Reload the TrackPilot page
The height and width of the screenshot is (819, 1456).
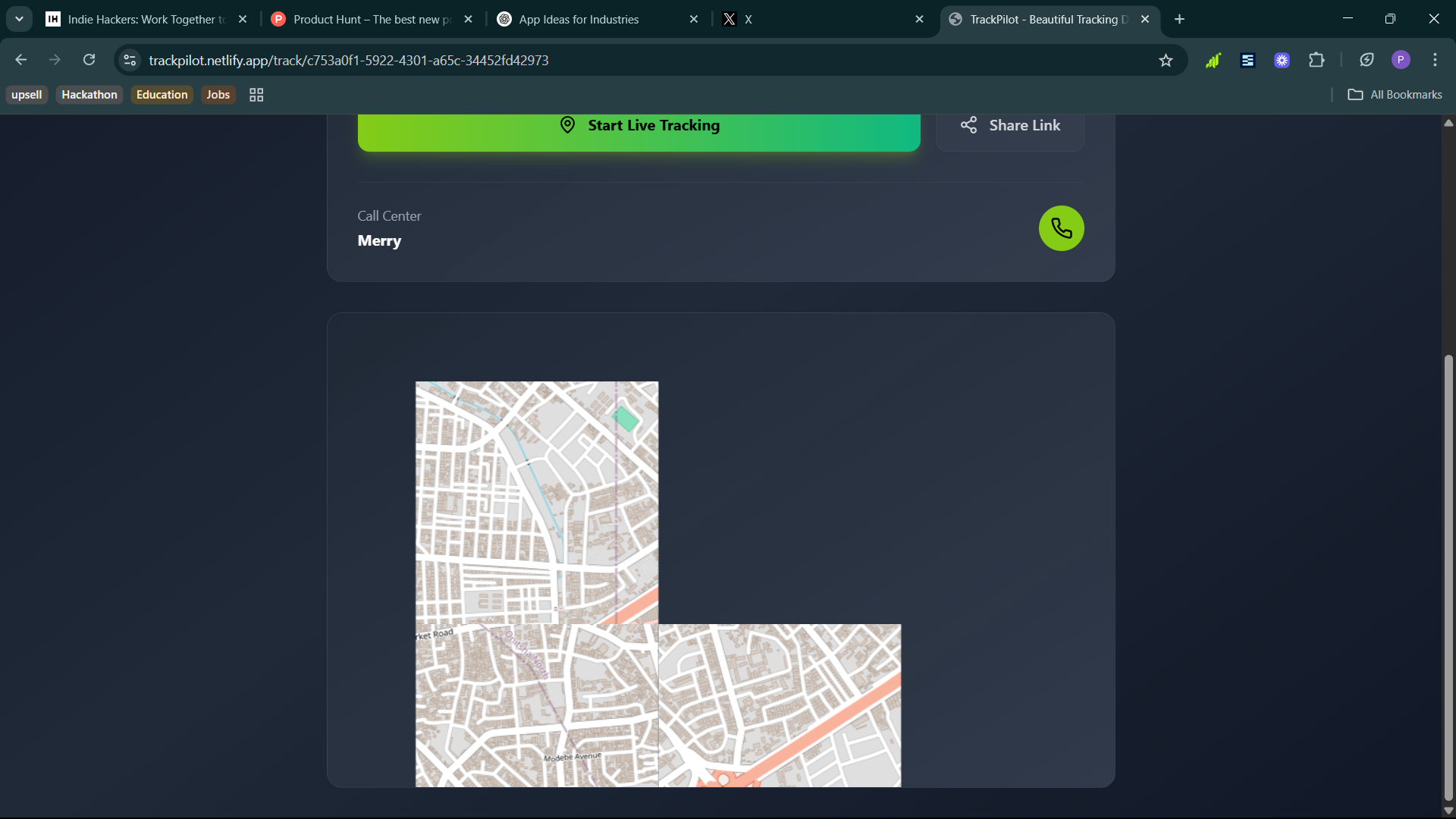pyautogui.click(x=89, y=60)
